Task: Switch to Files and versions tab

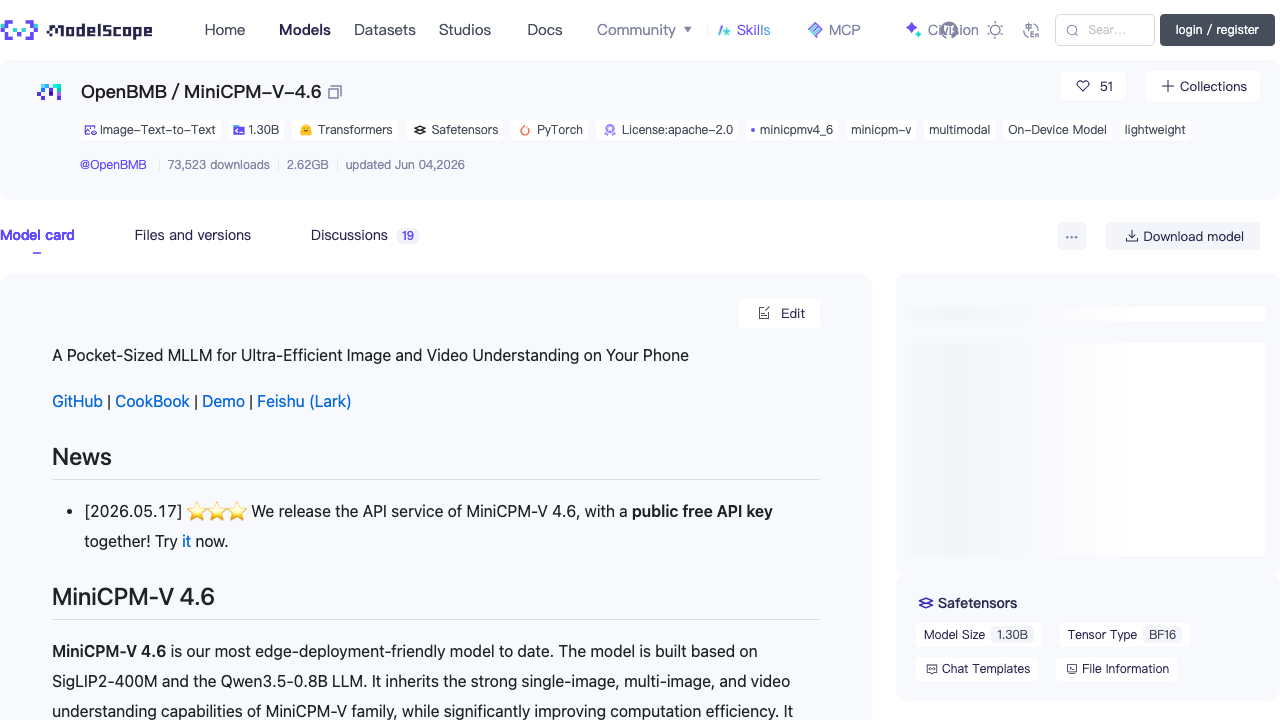Action: point(193,236)
